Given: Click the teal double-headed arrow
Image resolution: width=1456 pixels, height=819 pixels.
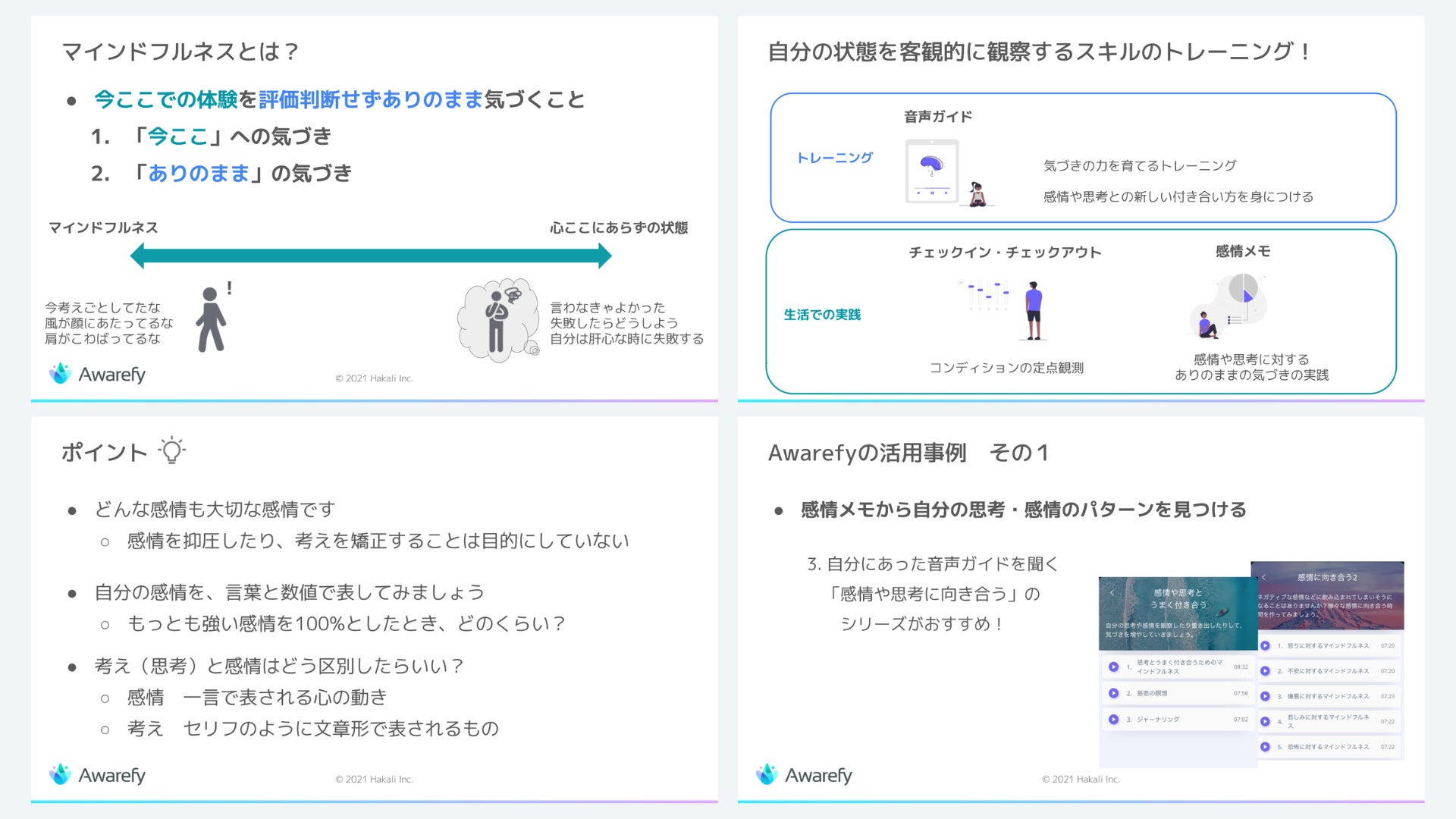Looking at the screenshot, I should (x=371, y=256).
